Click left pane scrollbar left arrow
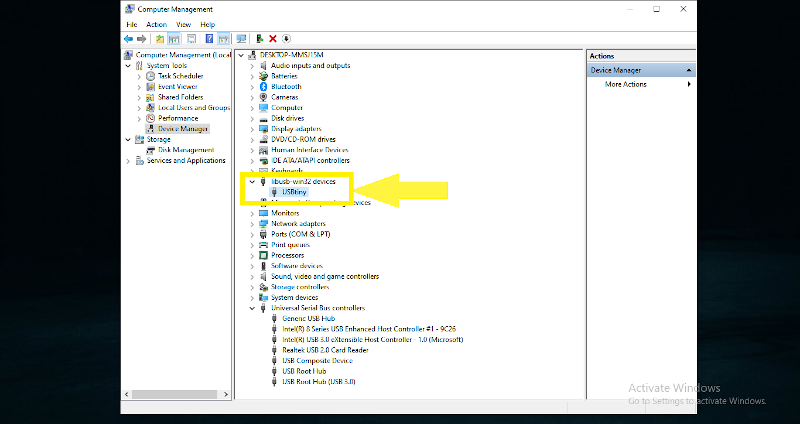Screen dimensions: 800x424 coord(127,394)
